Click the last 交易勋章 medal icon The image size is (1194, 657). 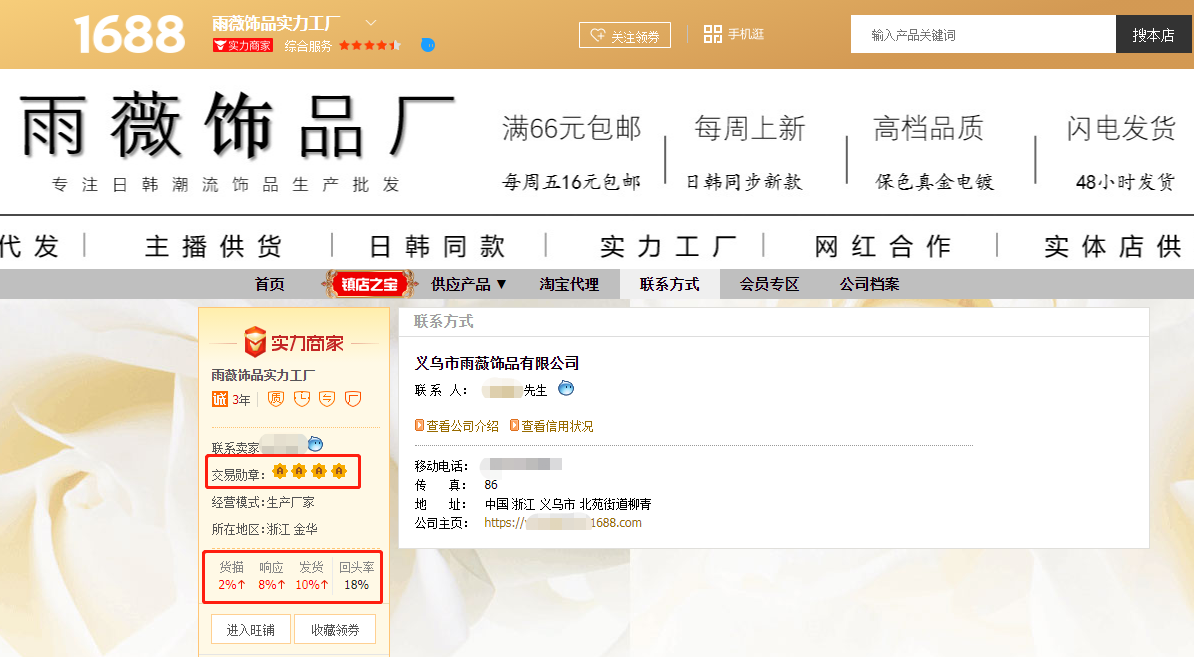339,471
